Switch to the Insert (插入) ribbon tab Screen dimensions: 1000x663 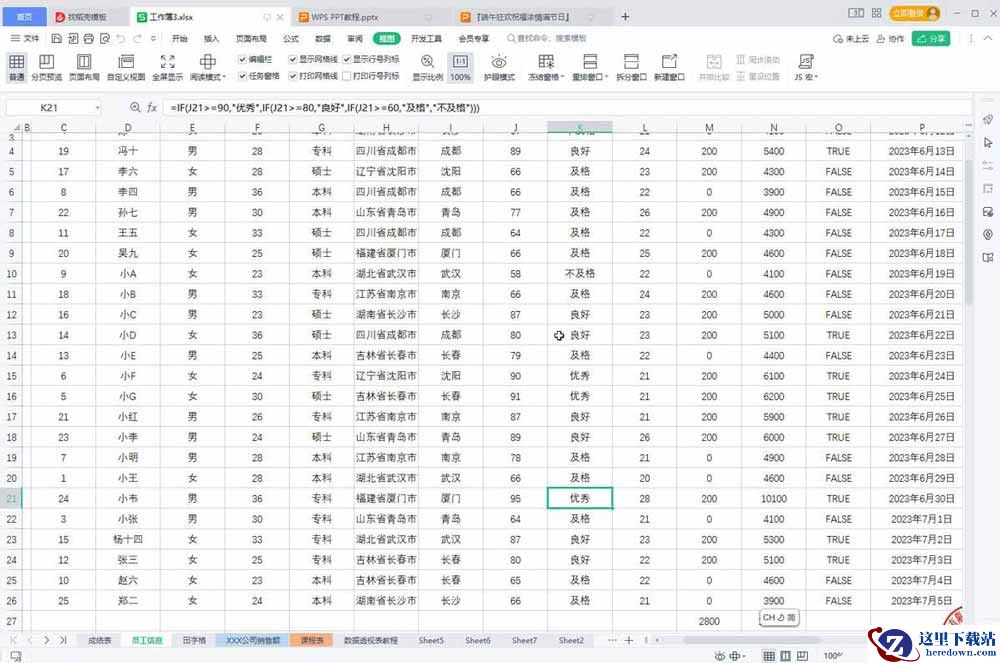[211, 39]
